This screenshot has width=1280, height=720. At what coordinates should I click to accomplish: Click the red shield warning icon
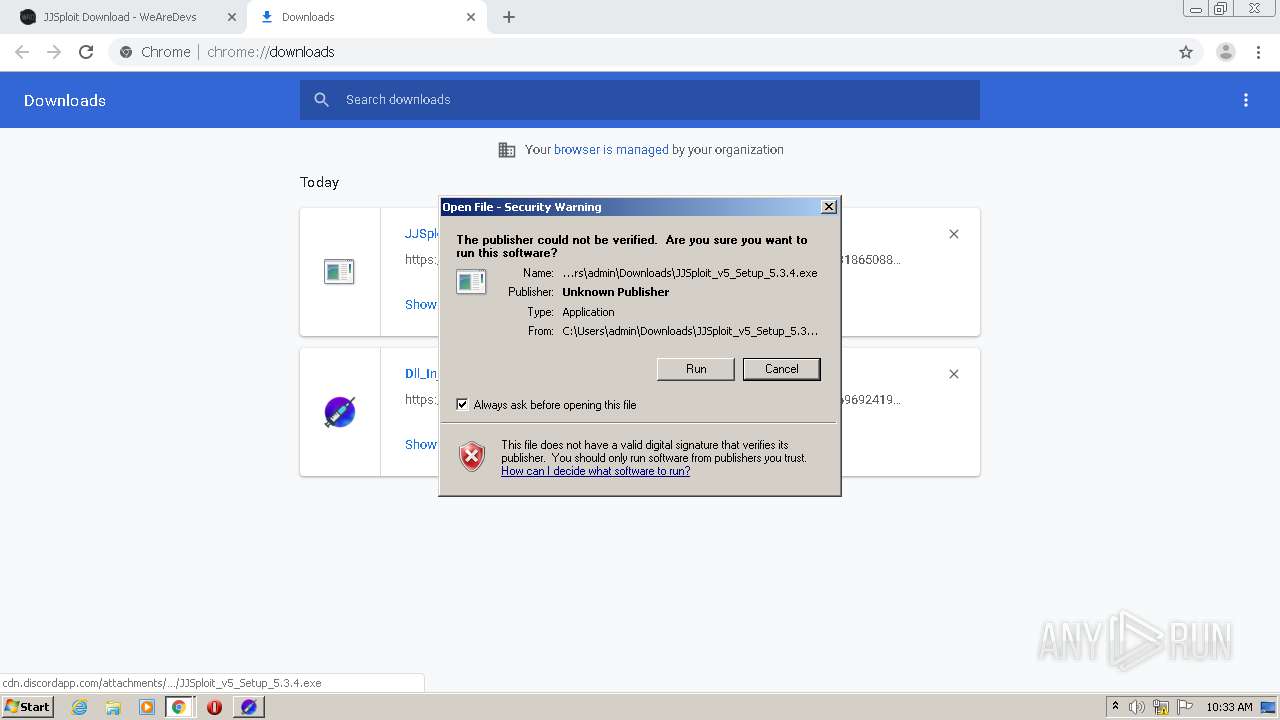[472, 457]
